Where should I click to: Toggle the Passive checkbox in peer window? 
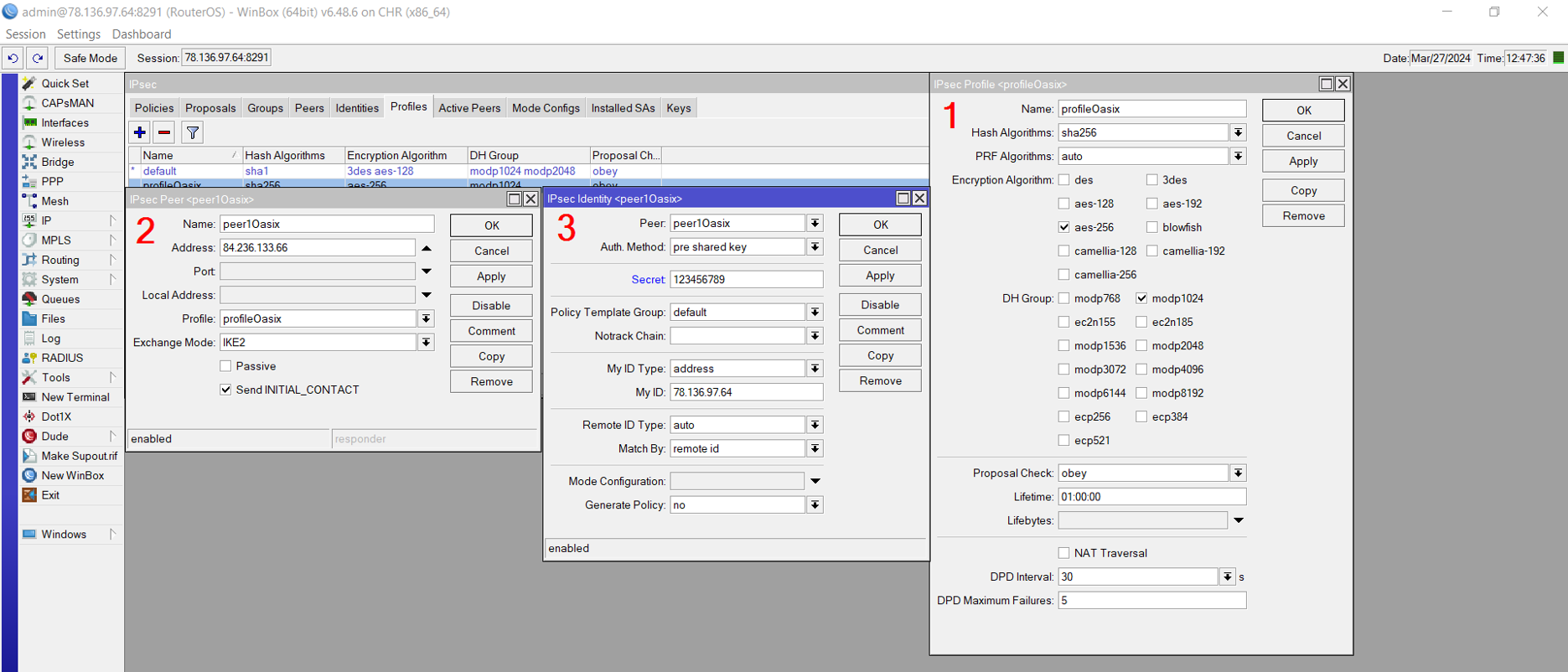[225, 366]
